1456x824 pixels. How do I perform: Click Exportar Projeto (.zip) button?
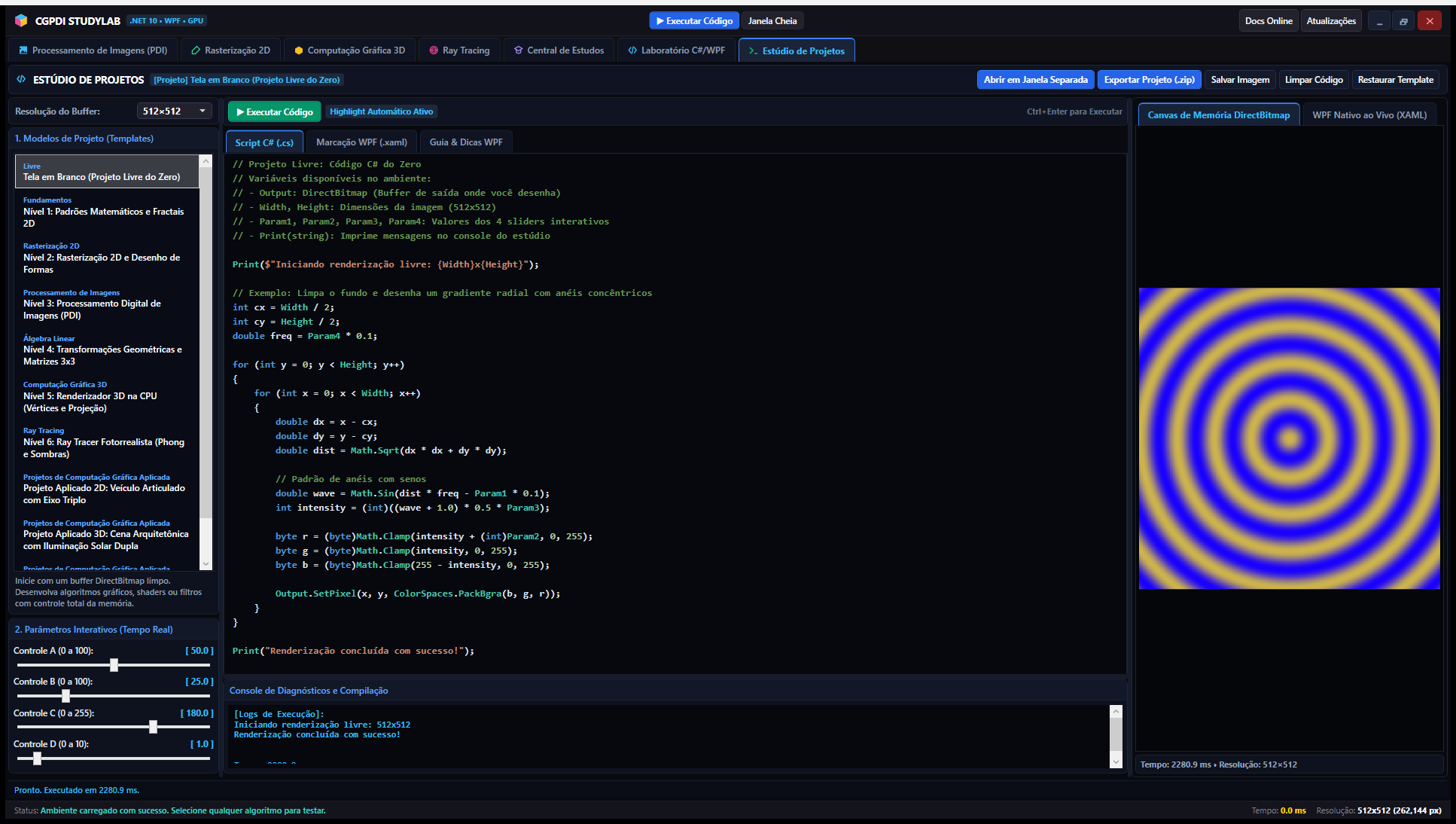pyautogui.click(x=1149, y=80)
